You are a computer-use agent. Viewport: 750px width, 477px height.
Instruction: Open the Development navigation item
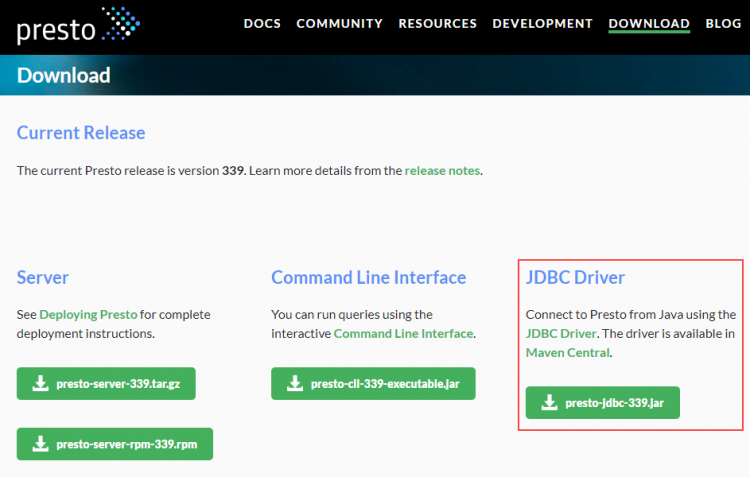(542, 23)
